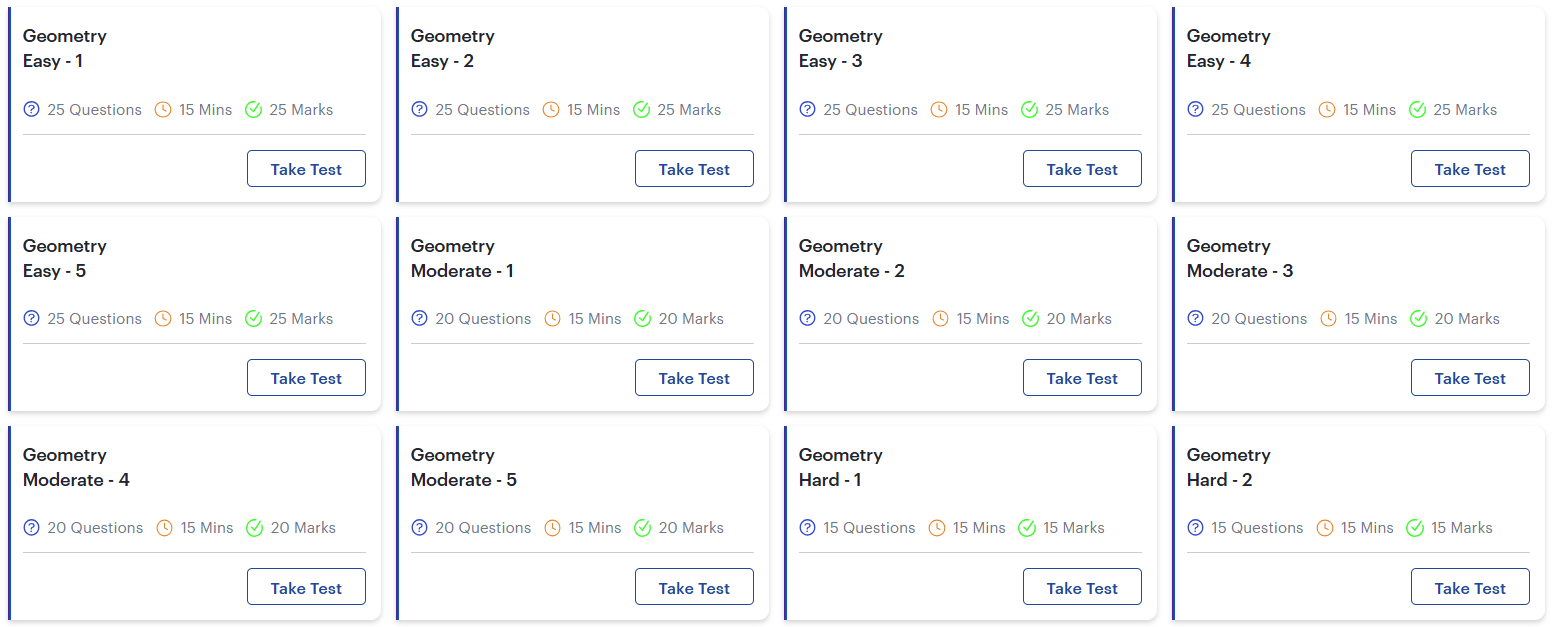Take the Geometry Easy - 1 test
Viewport: 1553px width, 627px height.
tap(306, 168)
